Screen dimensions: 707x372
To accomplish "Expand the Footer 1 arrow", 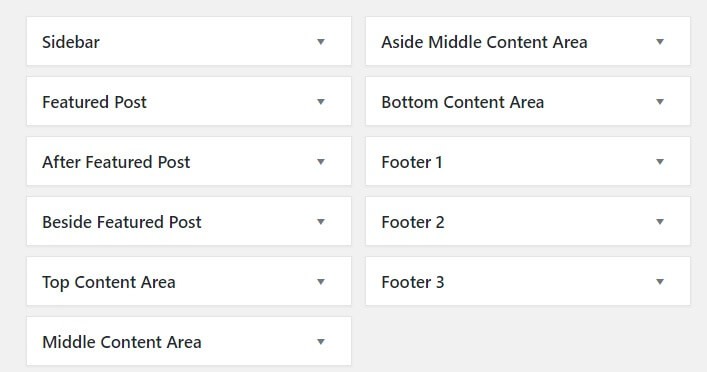I will (660, 162).
